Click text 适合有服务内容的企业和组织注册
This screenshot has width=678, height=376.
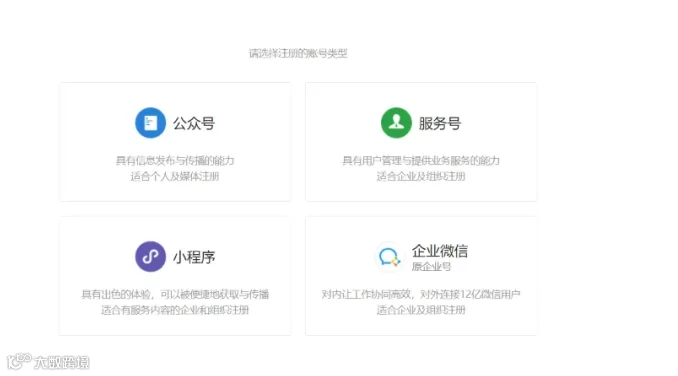[x=175, y=310]
